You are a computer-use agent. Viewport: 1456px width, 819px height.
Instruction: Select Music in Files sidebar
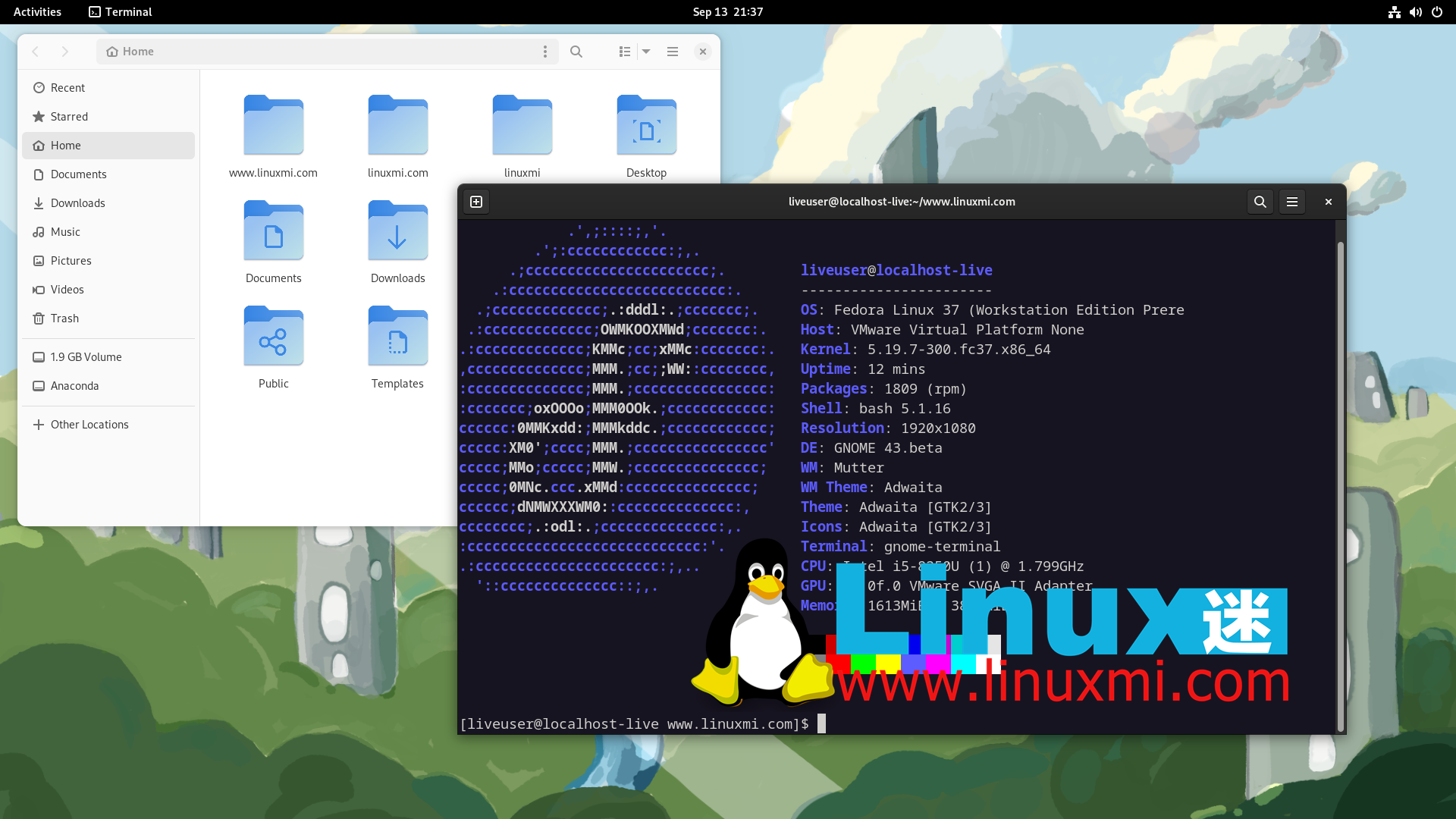point(108,232)
